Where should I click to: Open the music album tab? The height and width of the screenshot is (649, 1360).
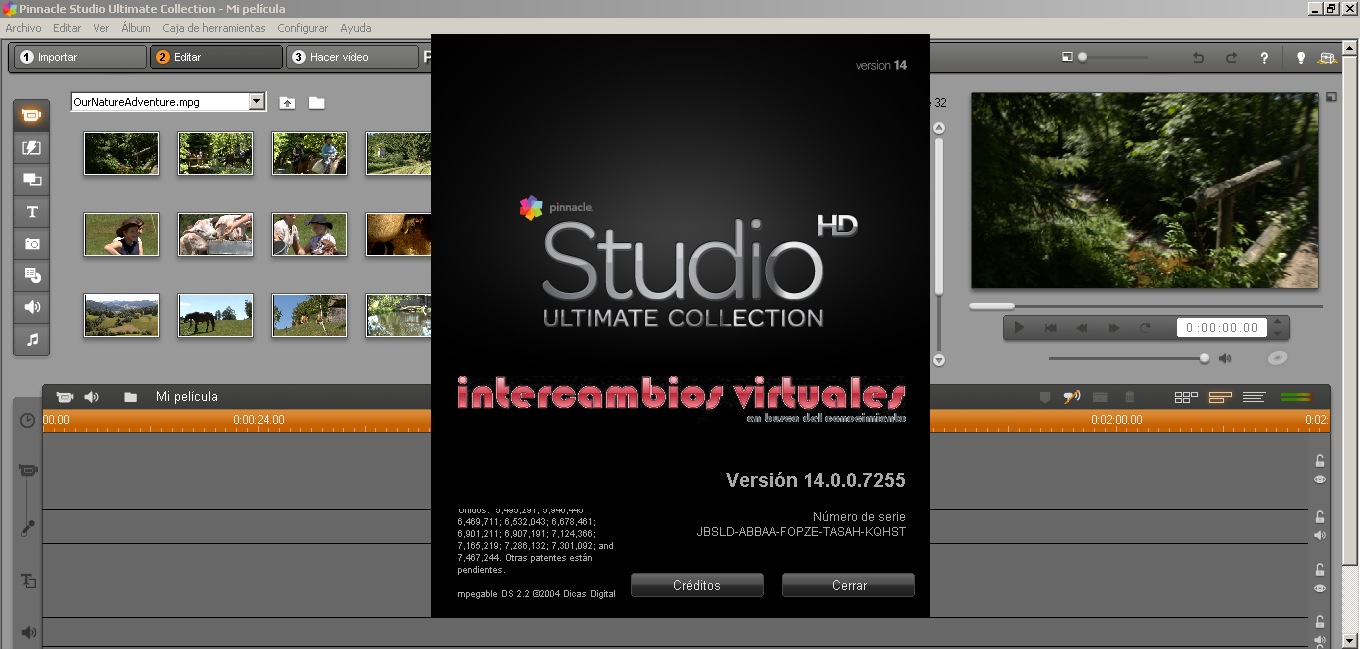pos(32,340)
